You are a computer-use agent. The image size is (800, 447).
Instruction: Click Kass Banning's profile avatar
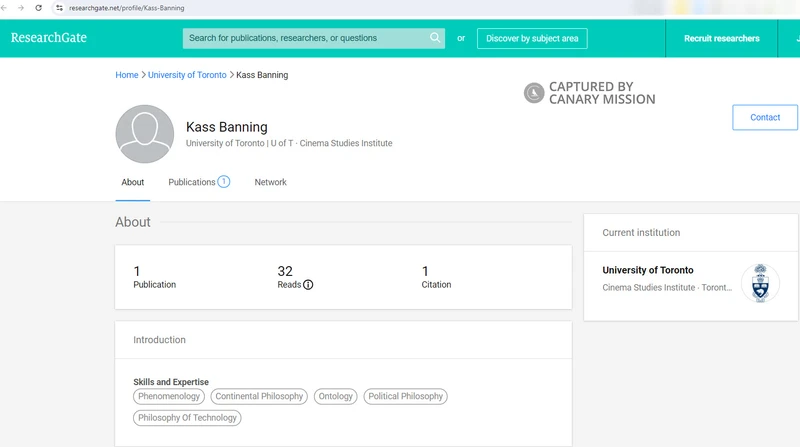[x=145, y=134]
